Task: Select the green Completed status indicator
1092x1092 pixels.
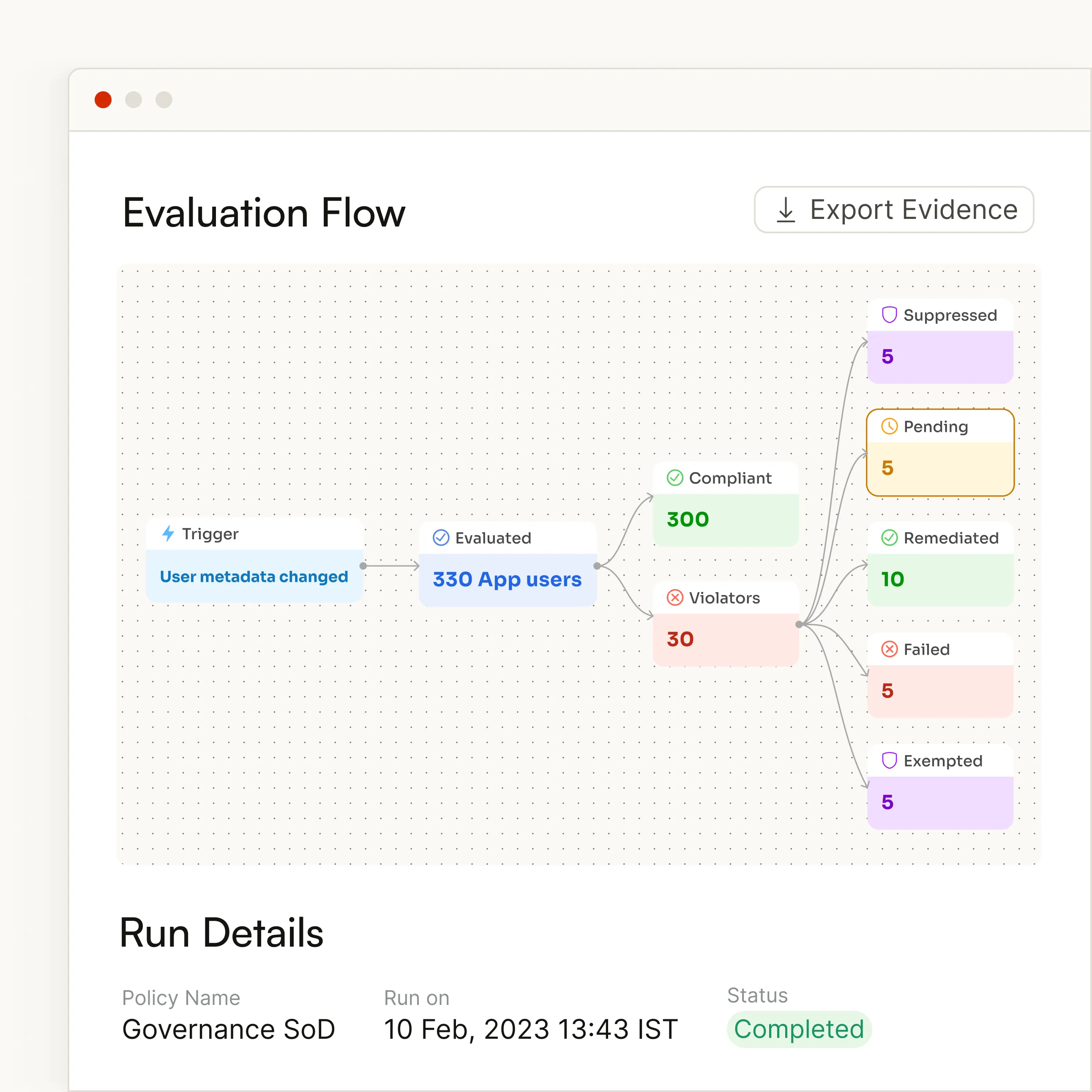Action: (799, 1029)
